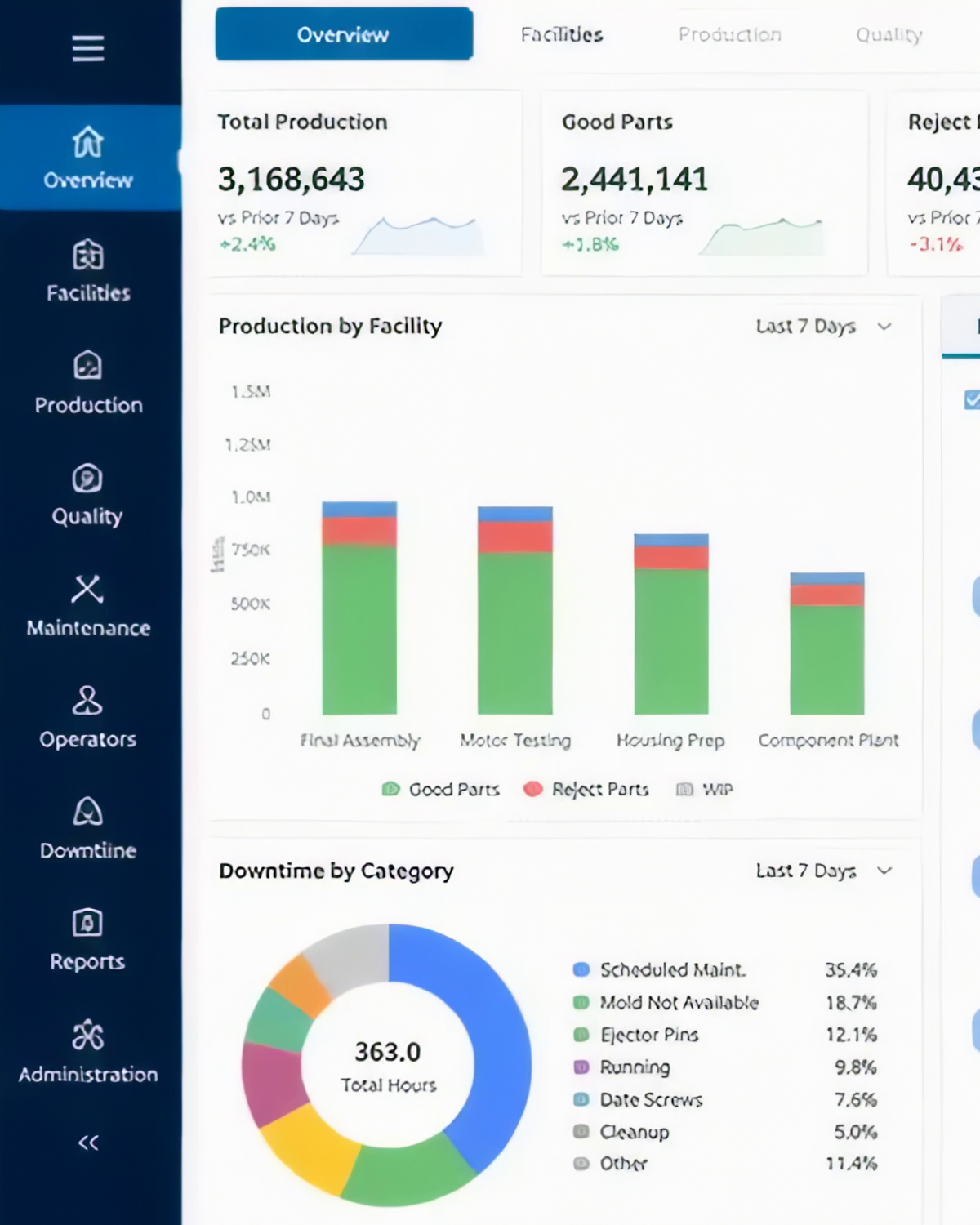
Task: Open the Total Production card
Action: [x=364, y=183]
